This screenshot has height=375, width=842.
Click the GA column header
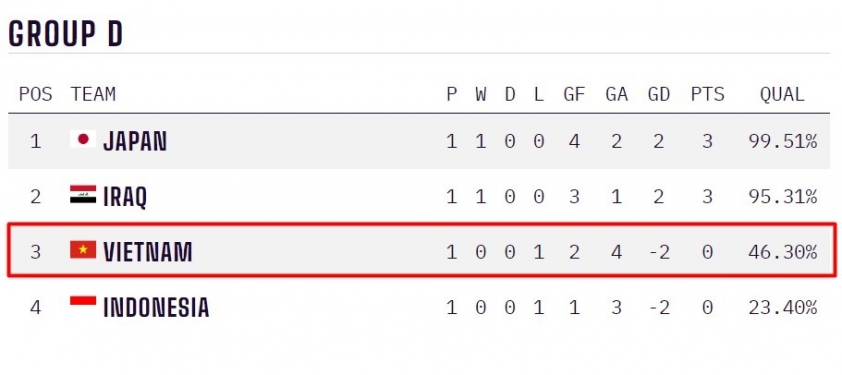(616, 95)
